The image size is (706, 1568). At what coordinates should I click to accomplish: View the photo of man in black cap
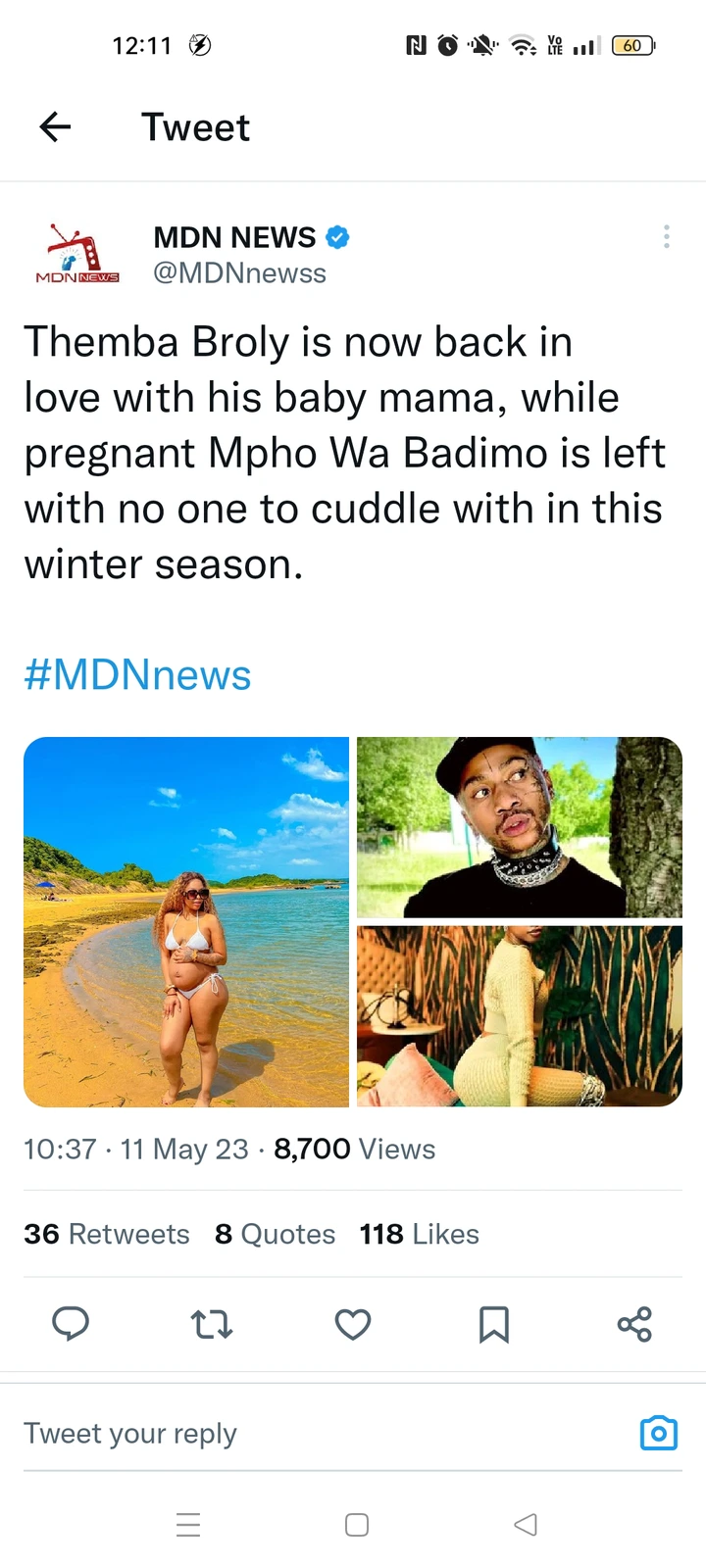pyautogui.click(x=520, y=827)
